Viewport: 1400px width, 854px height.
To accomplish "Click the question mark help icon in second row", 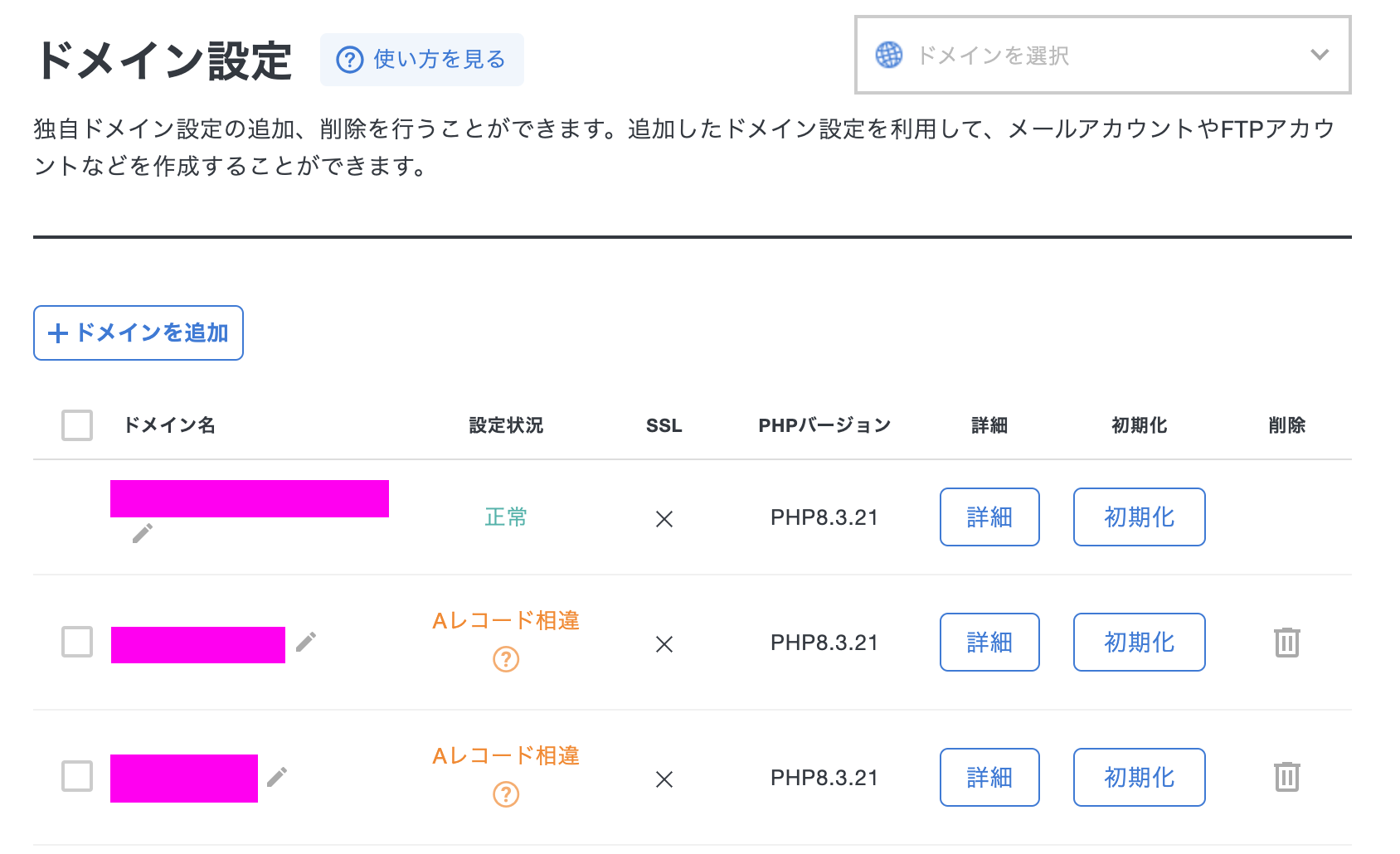I will pyautogui.click(x=506, y=660).
